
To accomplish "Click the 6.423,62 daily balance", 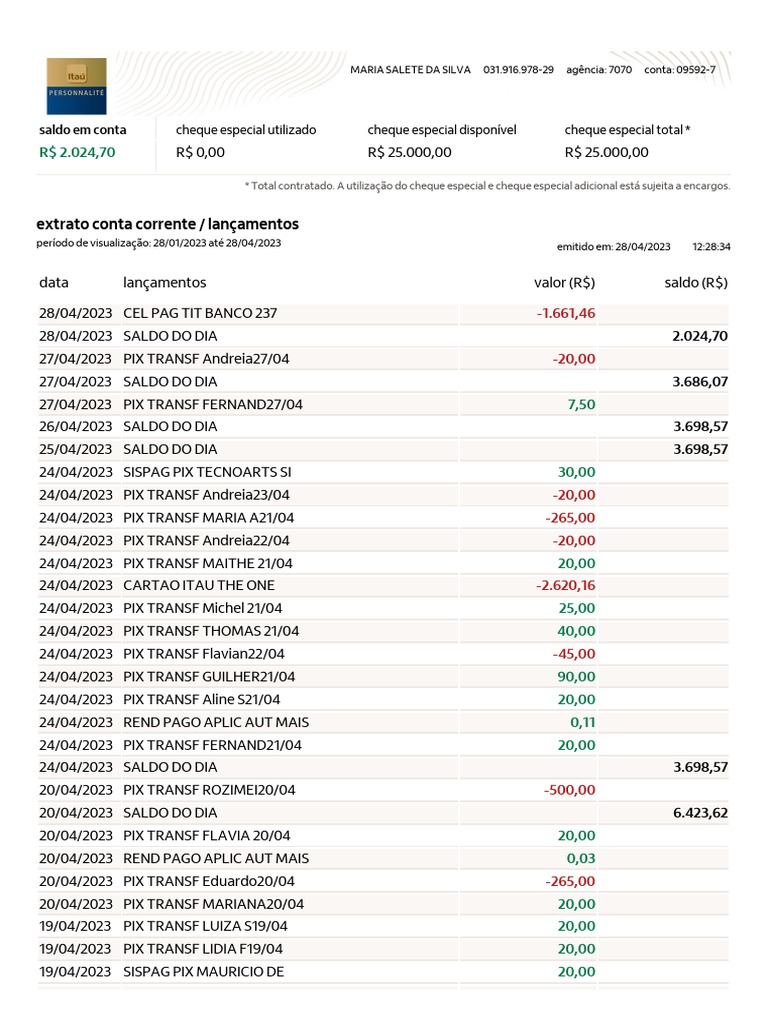I will pyautogui.click(x=700, y=813).
